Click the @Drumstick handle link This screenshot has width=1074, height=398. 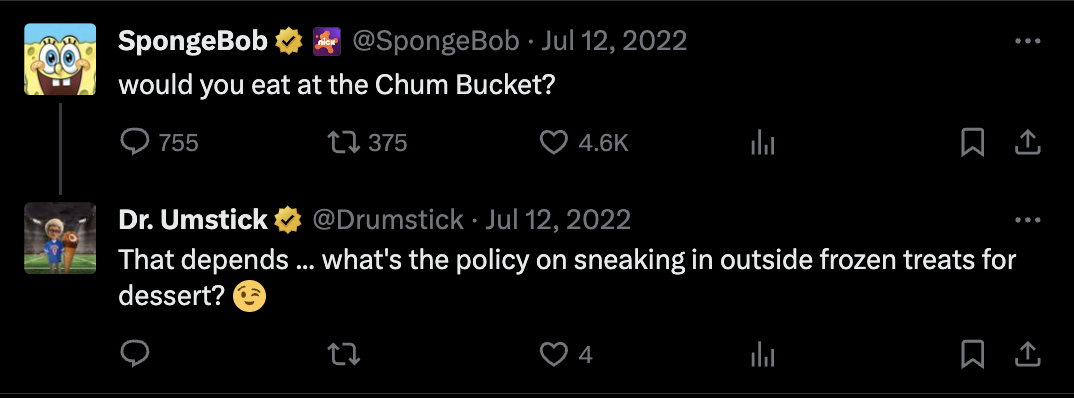pyautogui.click(x=388, y=221)
